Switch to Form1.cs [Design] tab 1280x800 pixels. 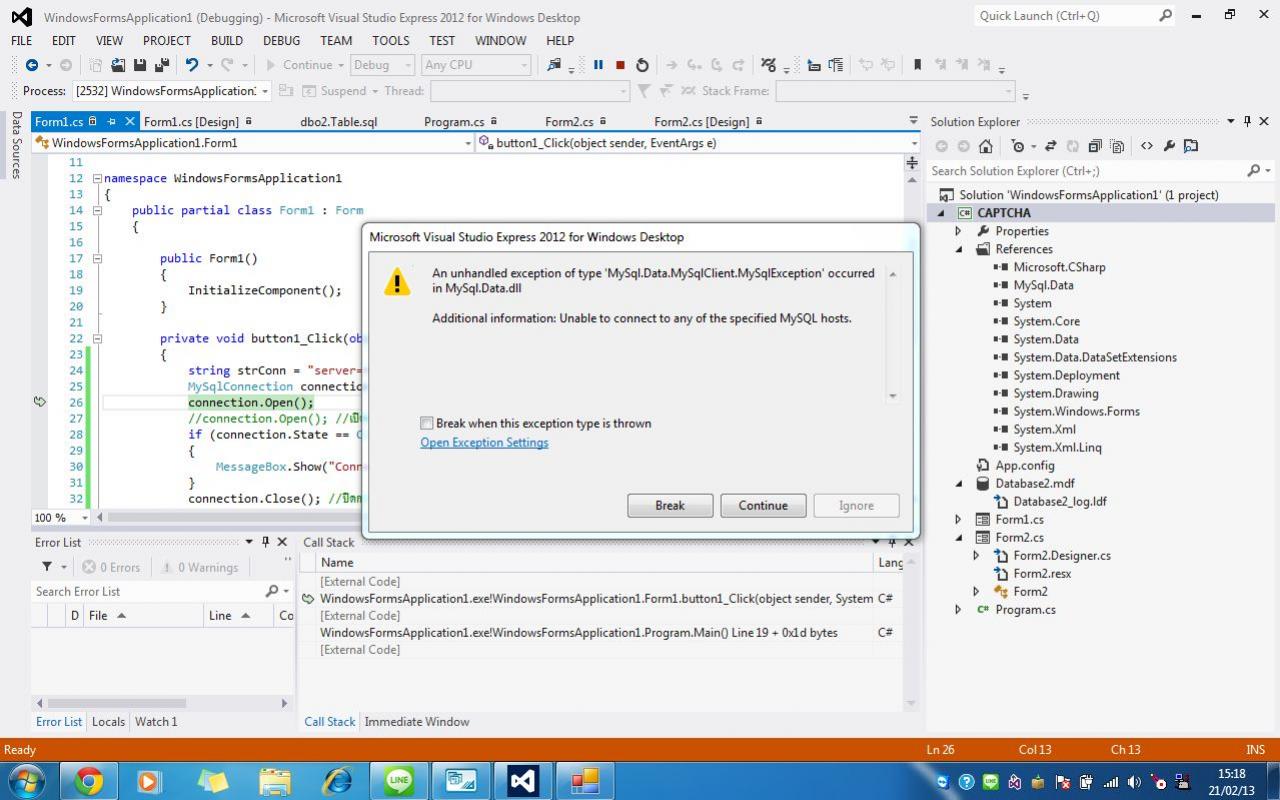pyautogui.click(x=191, y=122)
